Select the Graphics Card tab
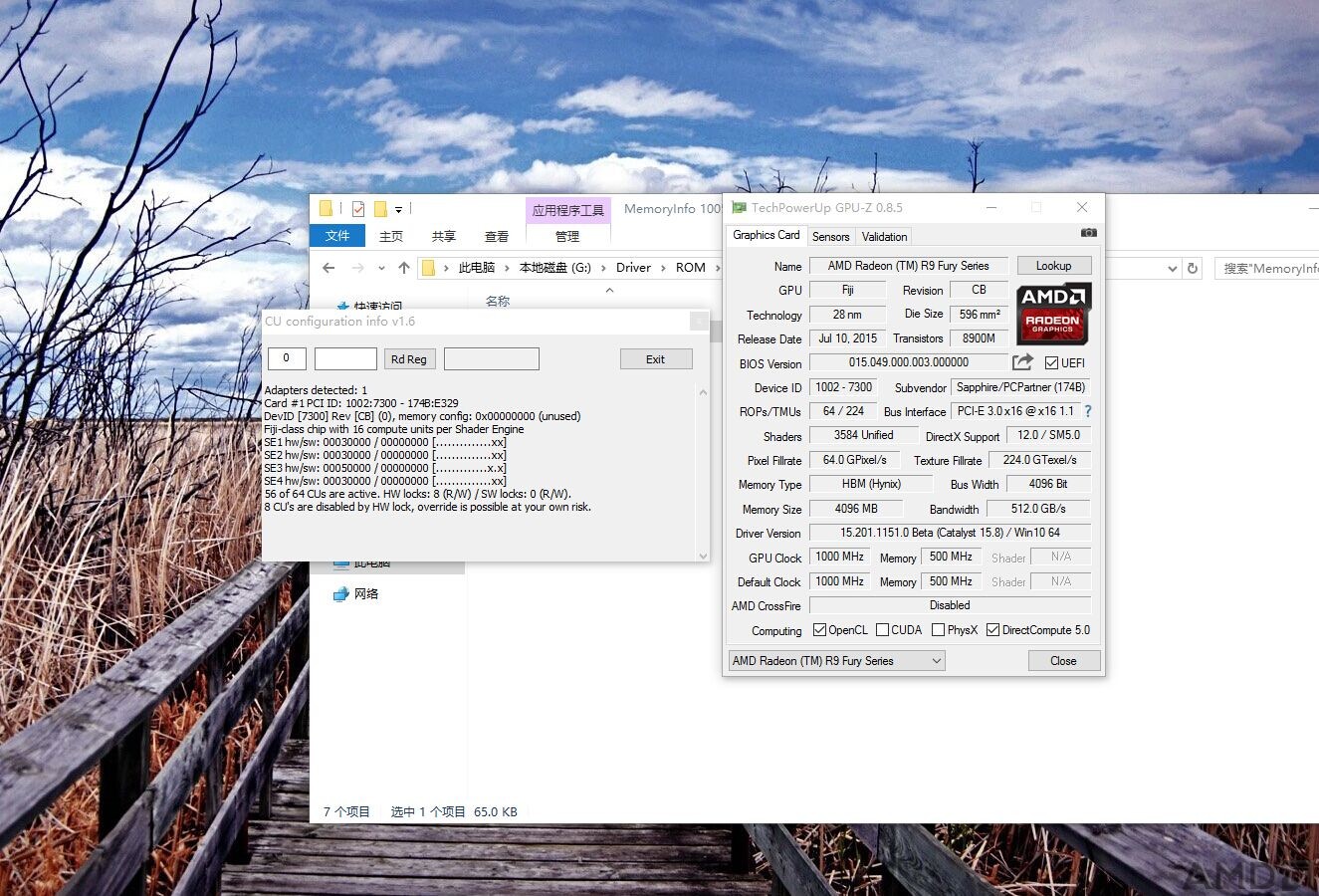Viewport: 1319px width, 896px height. click(767, 235)
